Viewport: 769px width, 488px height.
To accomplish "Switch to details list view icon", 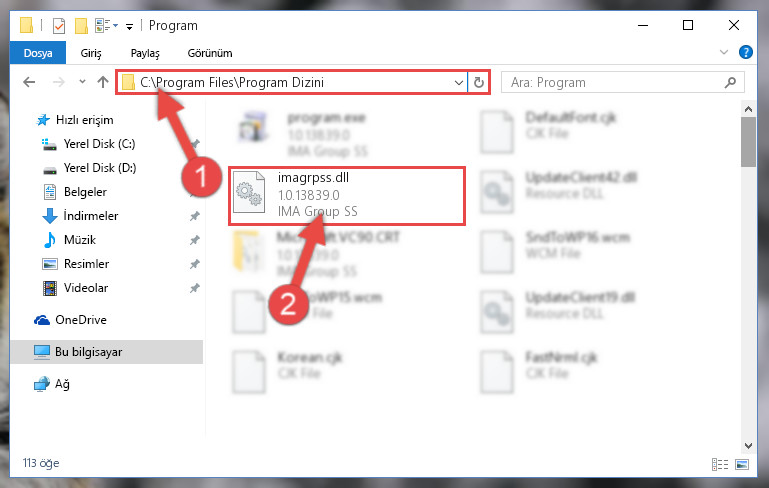I will (720, 464).
